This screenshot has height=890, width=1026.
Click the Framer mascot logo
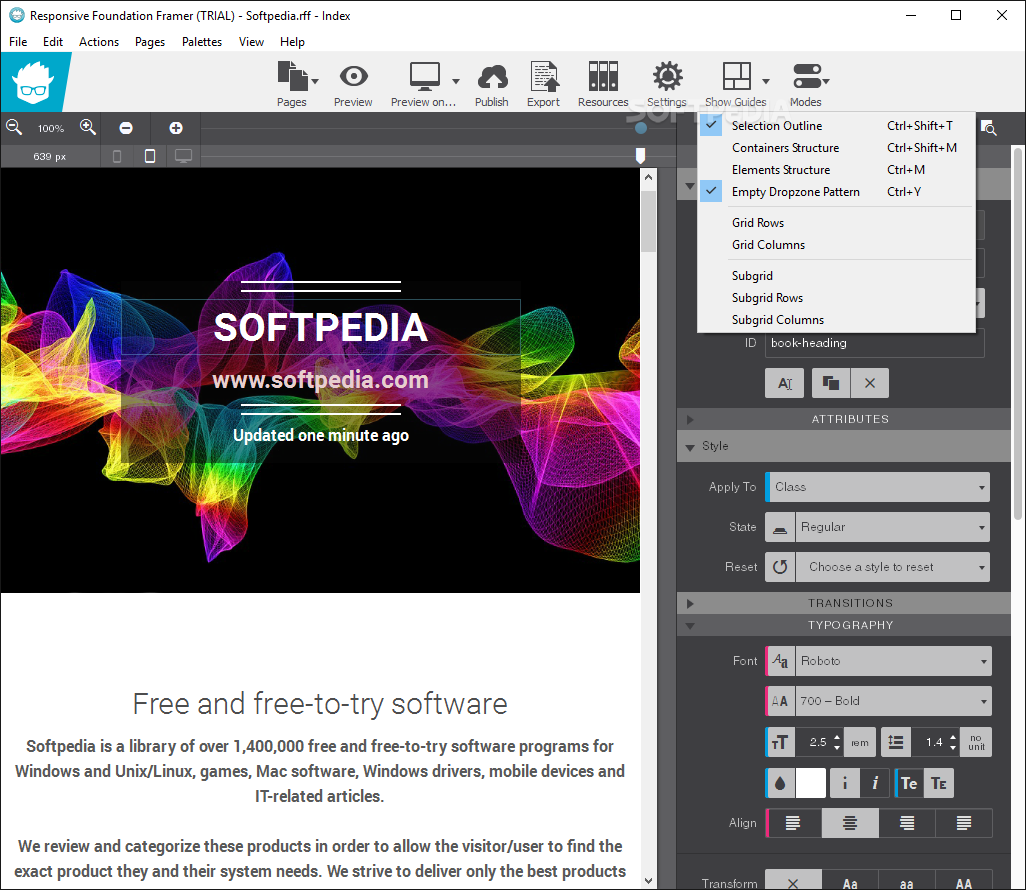tap(33, 82)
